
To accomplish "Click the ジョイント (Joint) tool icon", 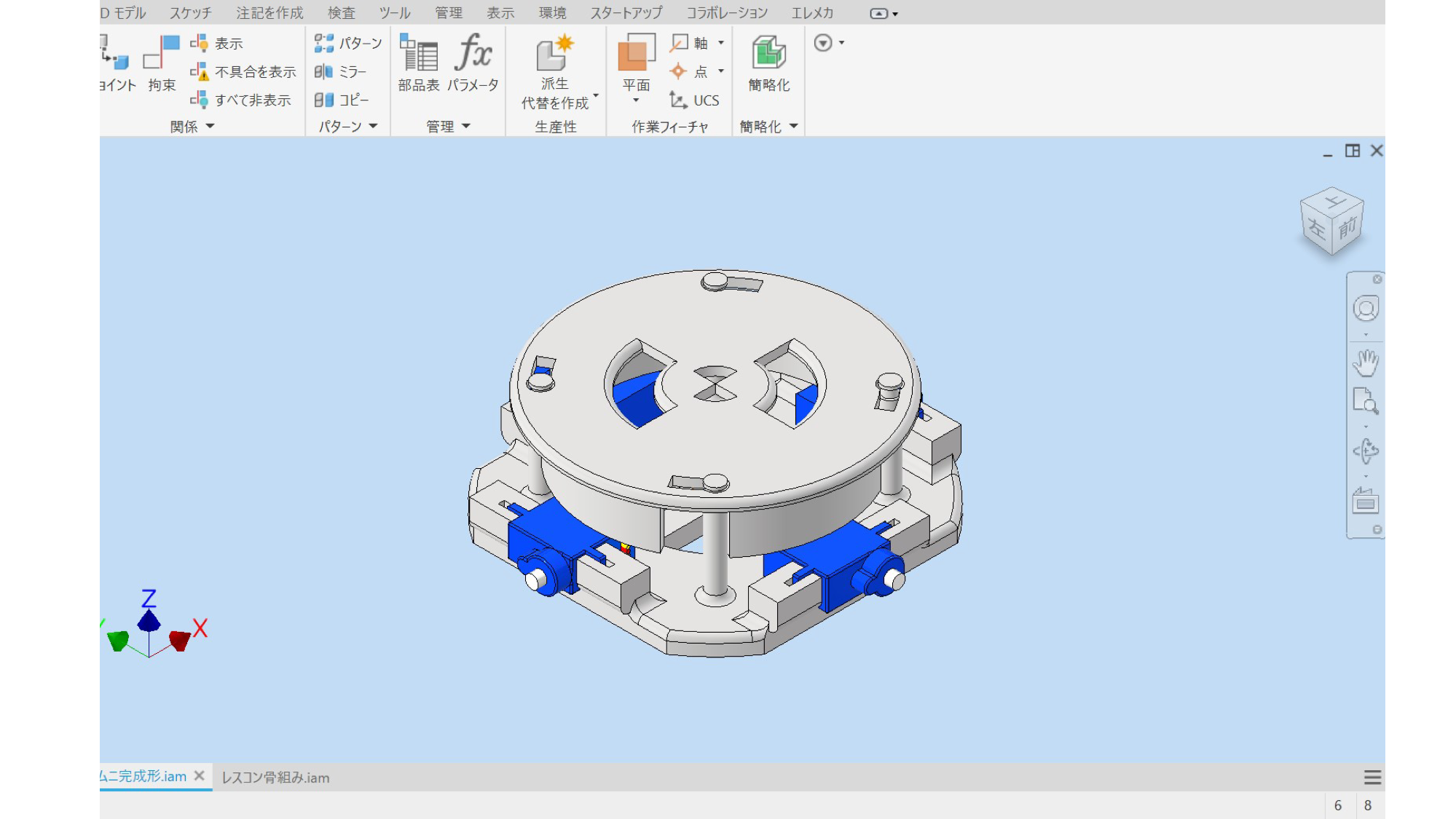I will click(116, 52).
